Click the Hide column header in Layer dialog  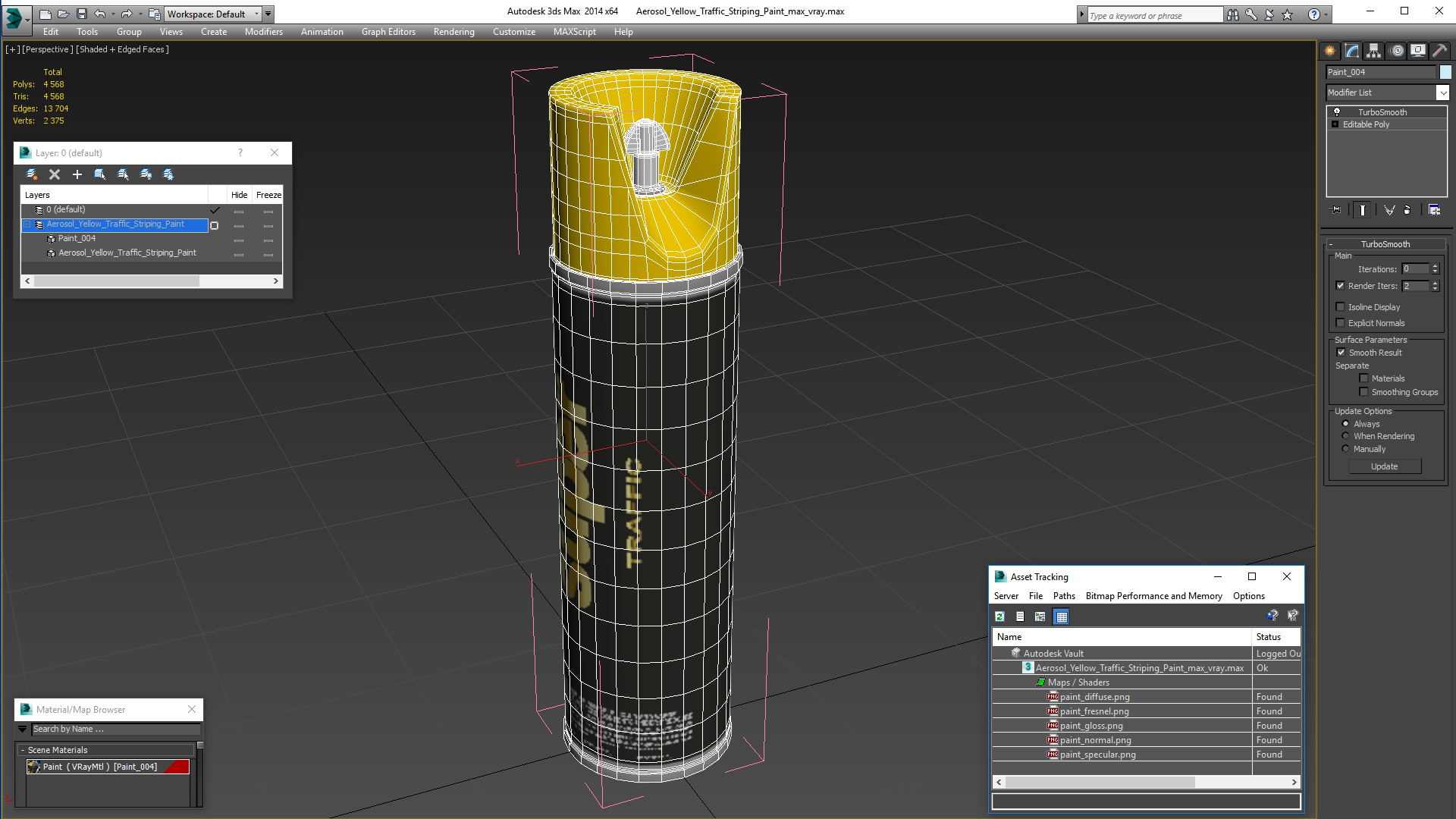click(x=239, y=195)
